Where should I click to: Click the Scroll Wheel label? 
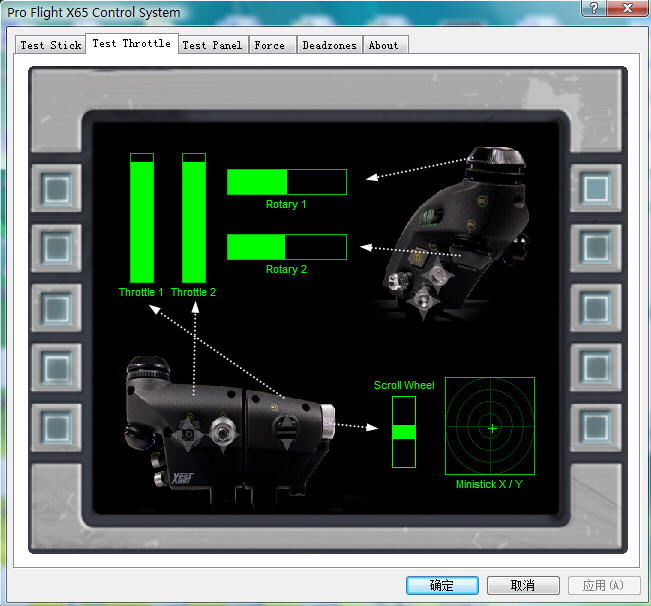[404, 385]
